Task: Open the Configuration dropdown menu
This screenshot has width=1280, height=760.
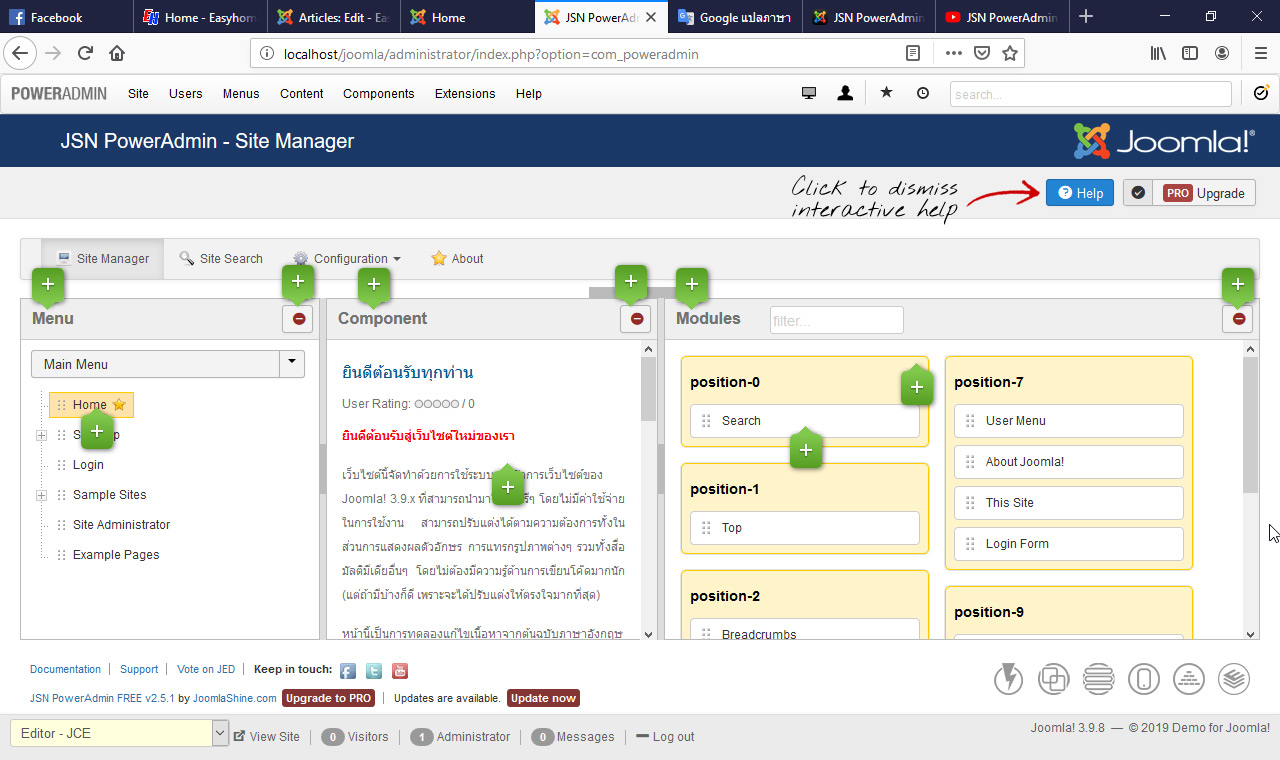Action: 346,258
